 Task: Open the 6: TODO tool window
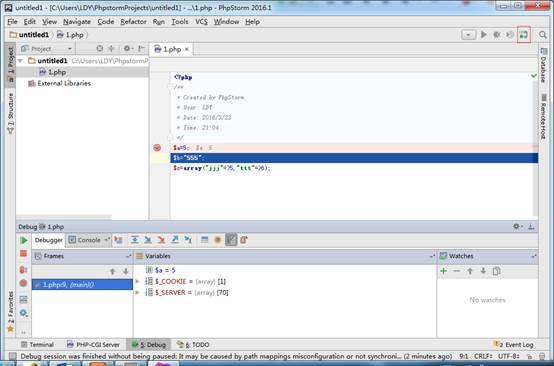193,344
